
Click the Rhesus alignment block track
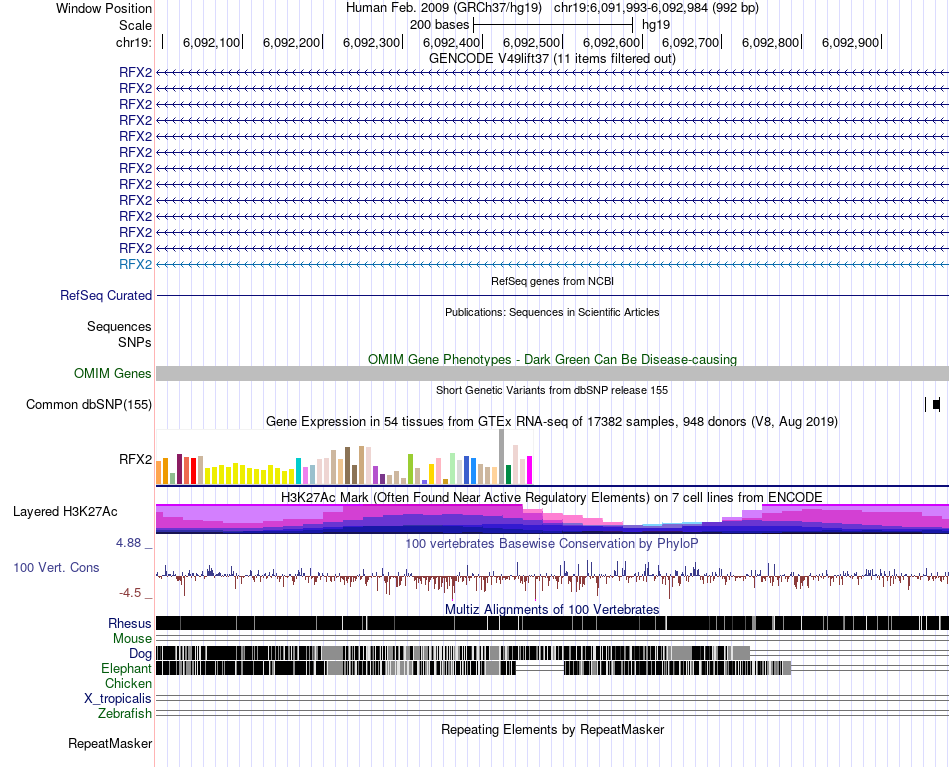552,623
